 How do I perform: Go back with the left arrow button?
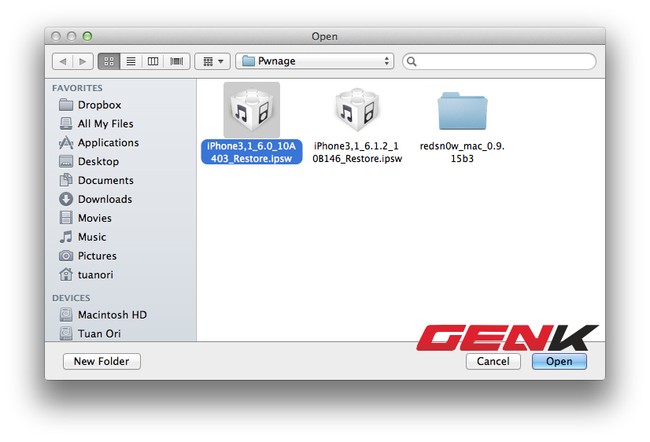(63, 61)
